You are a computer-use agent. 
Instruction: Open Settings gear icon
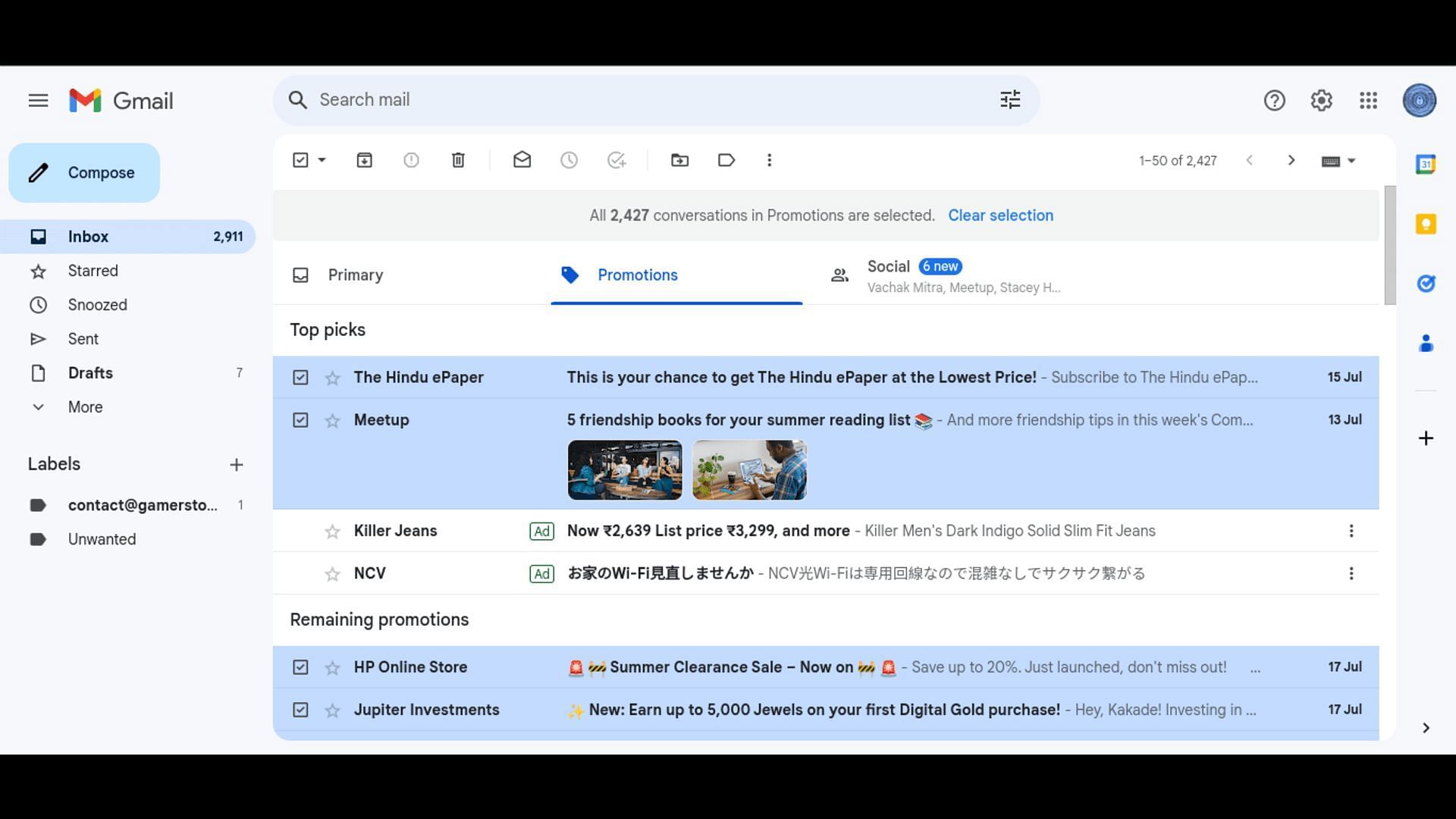coord(1321,100)
